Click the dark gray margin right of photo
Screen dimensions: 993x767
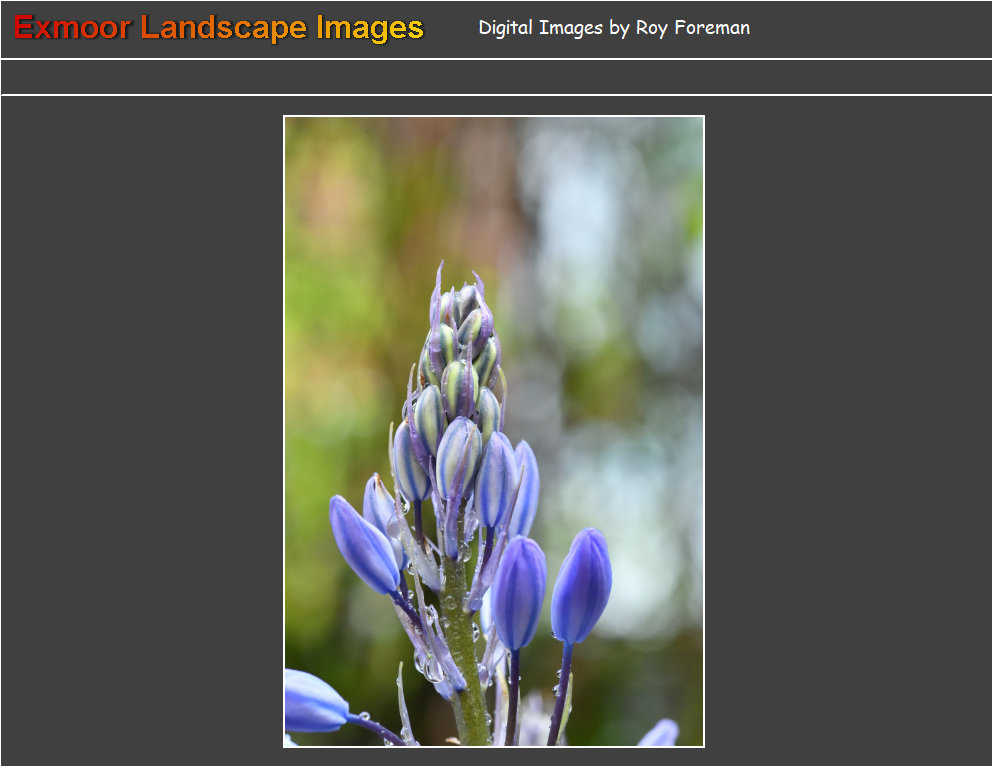click(850, 430)
